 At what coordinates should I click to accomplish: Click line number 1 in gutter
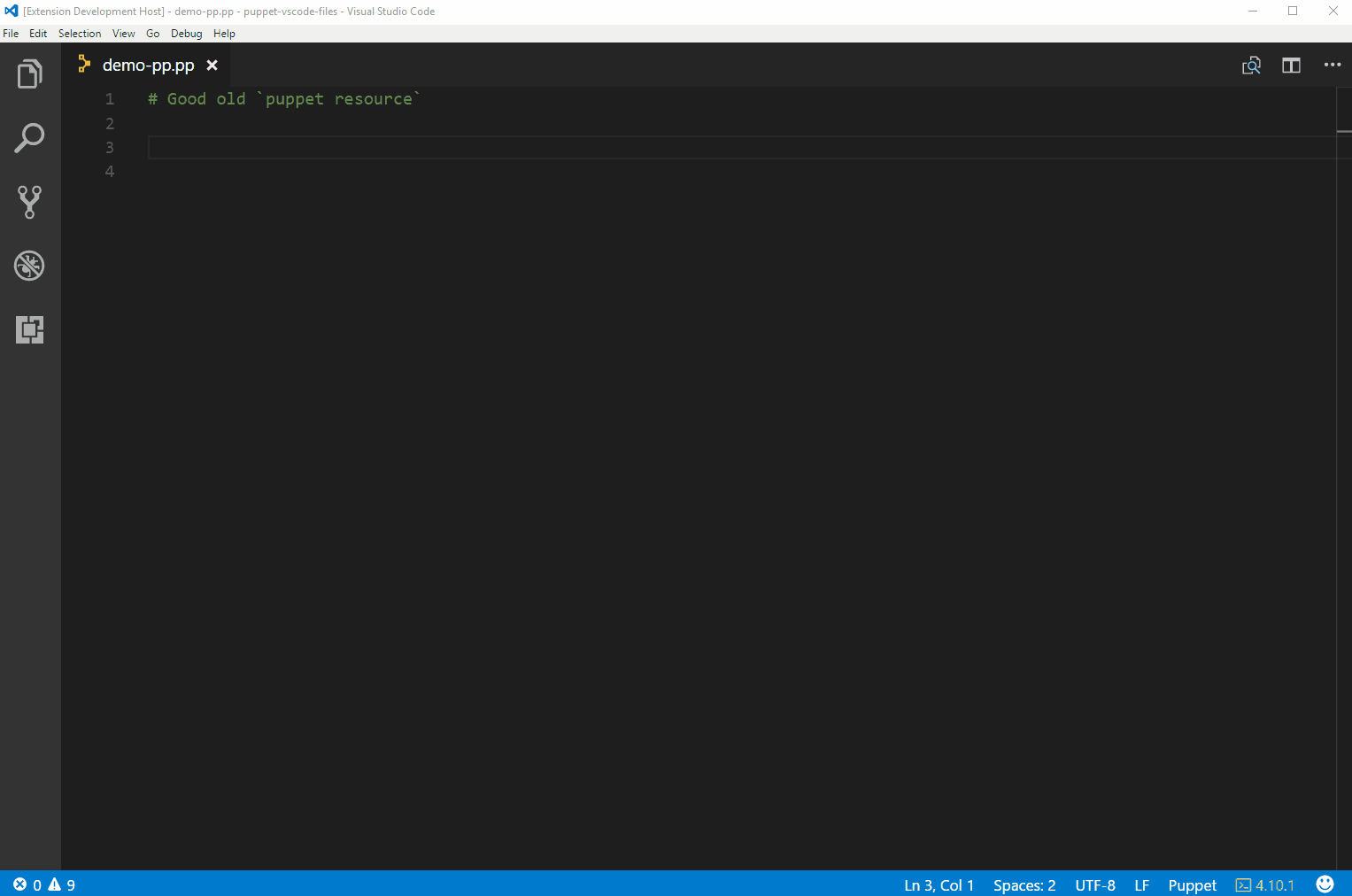click(x=110, y=99)
